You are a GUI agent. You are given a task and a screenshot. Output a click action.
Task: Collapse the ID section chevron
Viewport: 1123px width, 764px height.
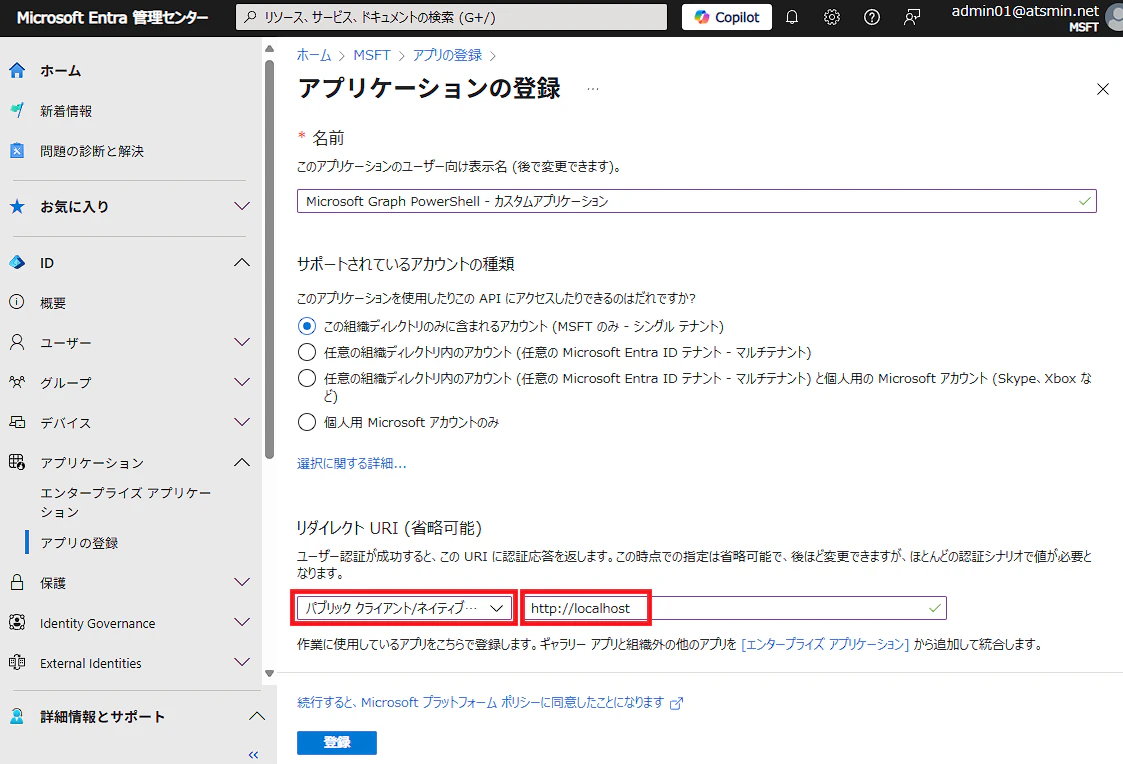pyautogui.click(x=242, y=263)
